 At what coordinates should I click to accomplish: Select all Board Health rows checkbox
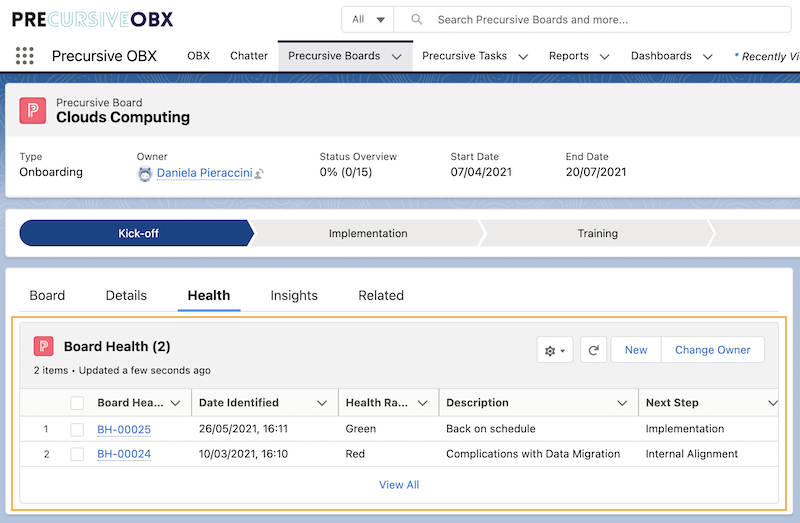pyautogui.click(x=77, y=403)
